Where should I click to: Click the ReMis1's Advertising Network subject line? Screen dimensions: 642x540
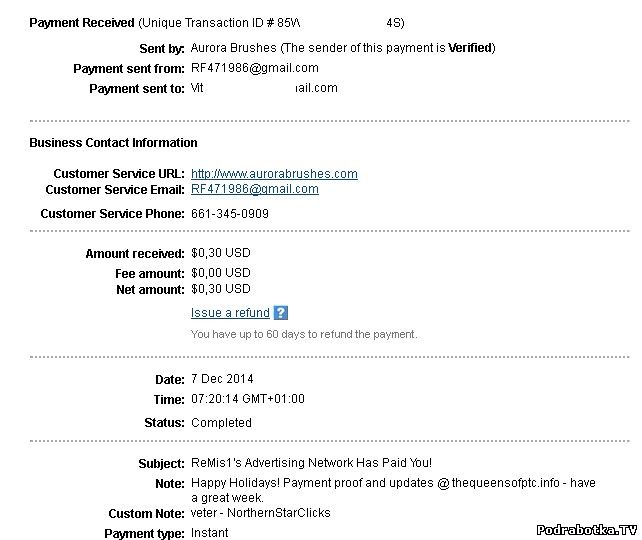tap(311, 464)
